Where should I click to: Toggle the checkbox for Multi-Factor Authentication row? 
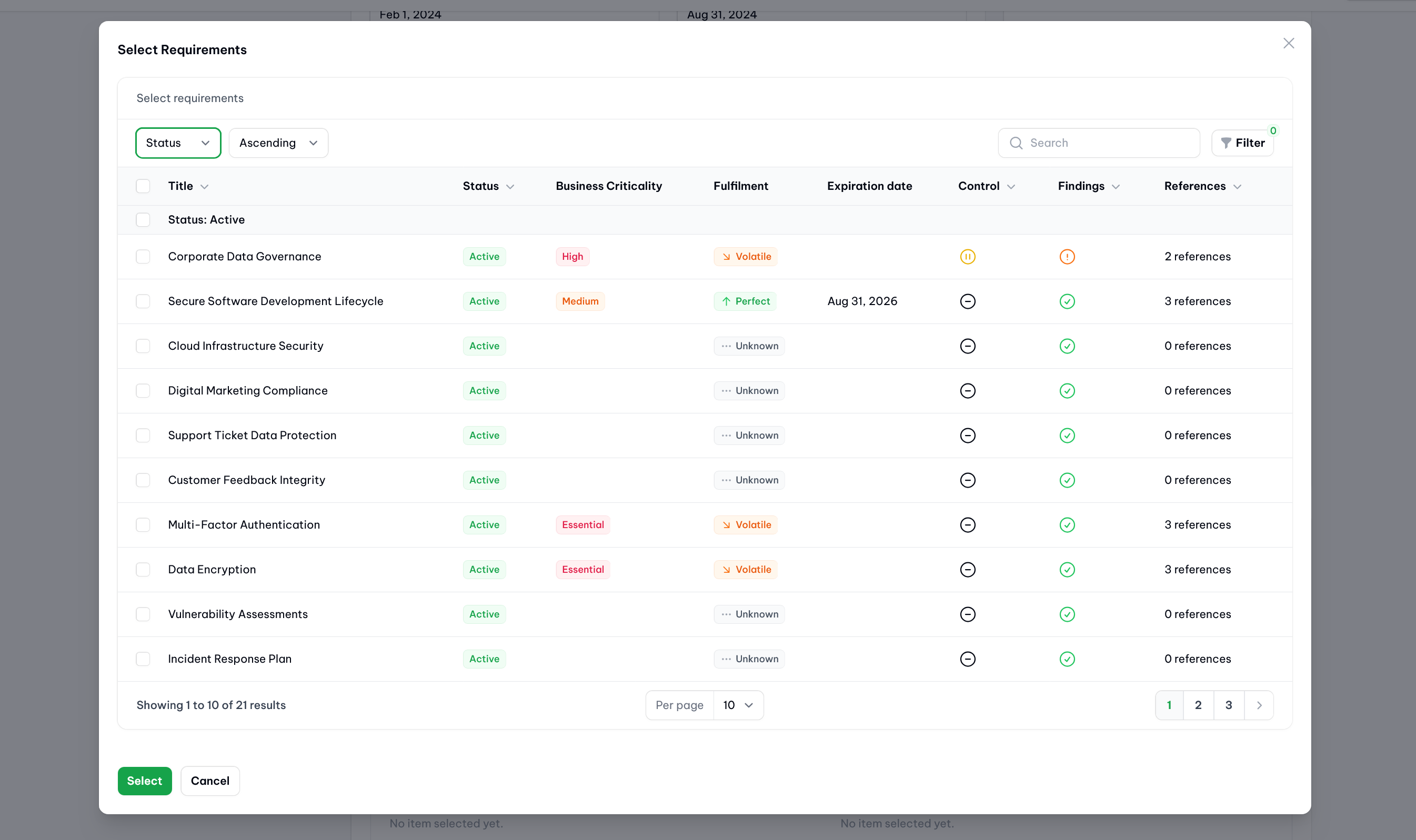pos(143,524)
